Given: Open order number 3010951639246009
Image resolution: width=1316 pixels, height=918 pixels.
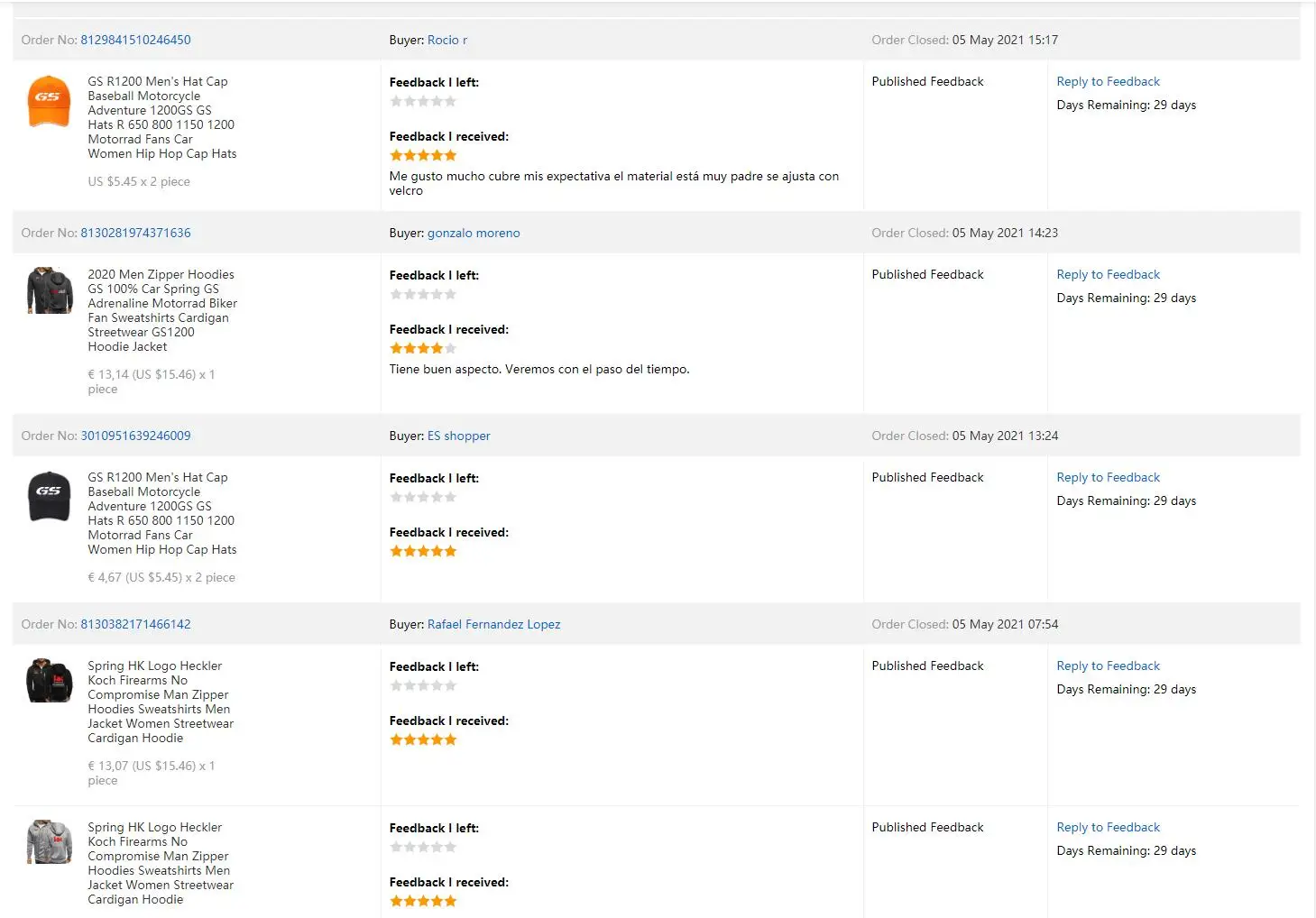Looking at the screenshot, I should 135,436.
